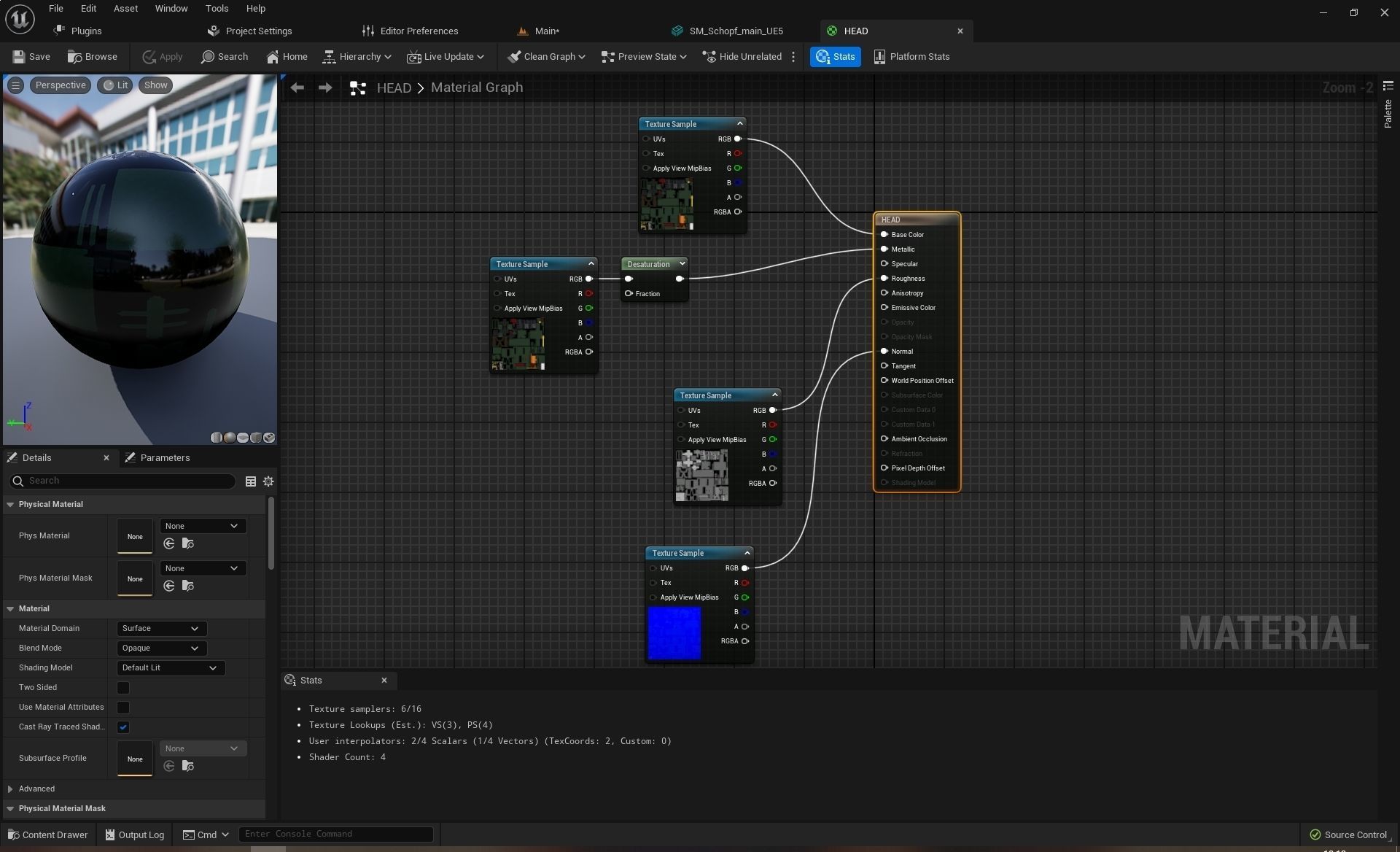Open the Browse content icon
Image resolution: width=1400 pixels, height=852 pixels.
75,57
